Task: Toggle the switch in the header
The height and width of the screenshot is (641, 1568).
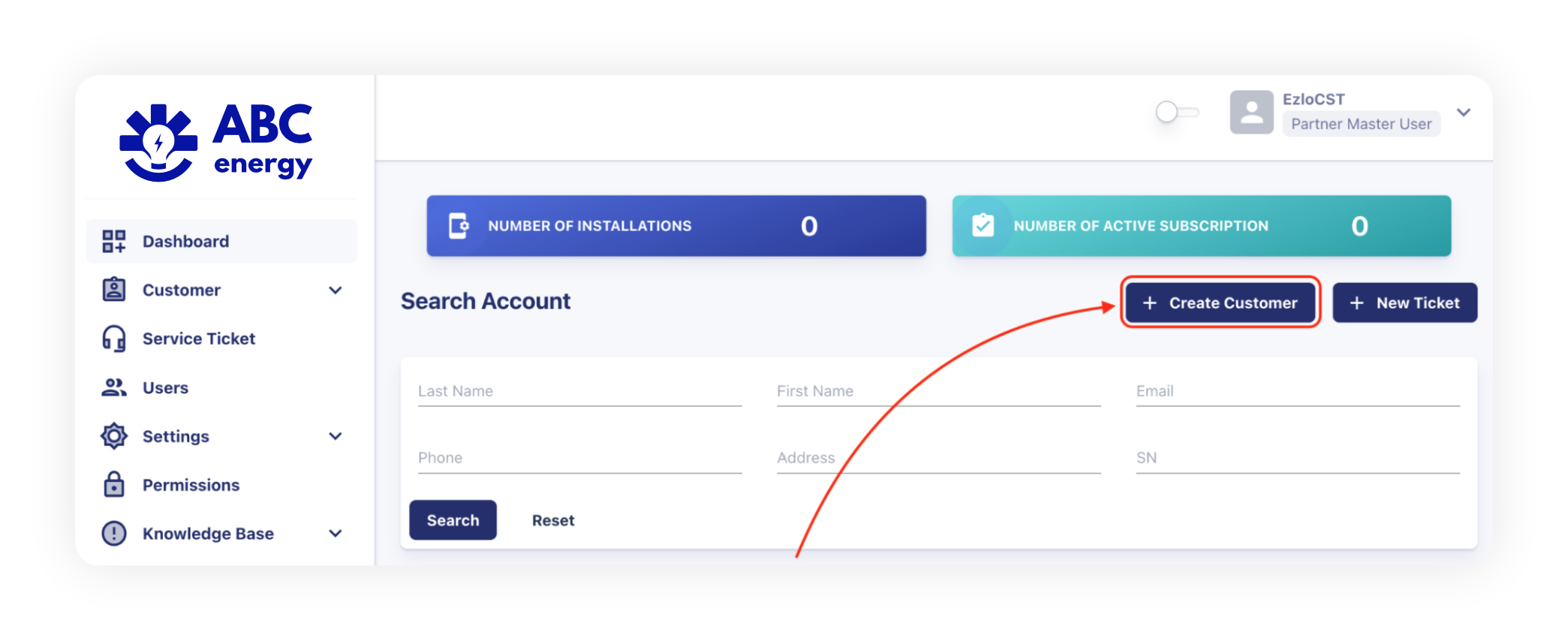Action: [1177, 112]
